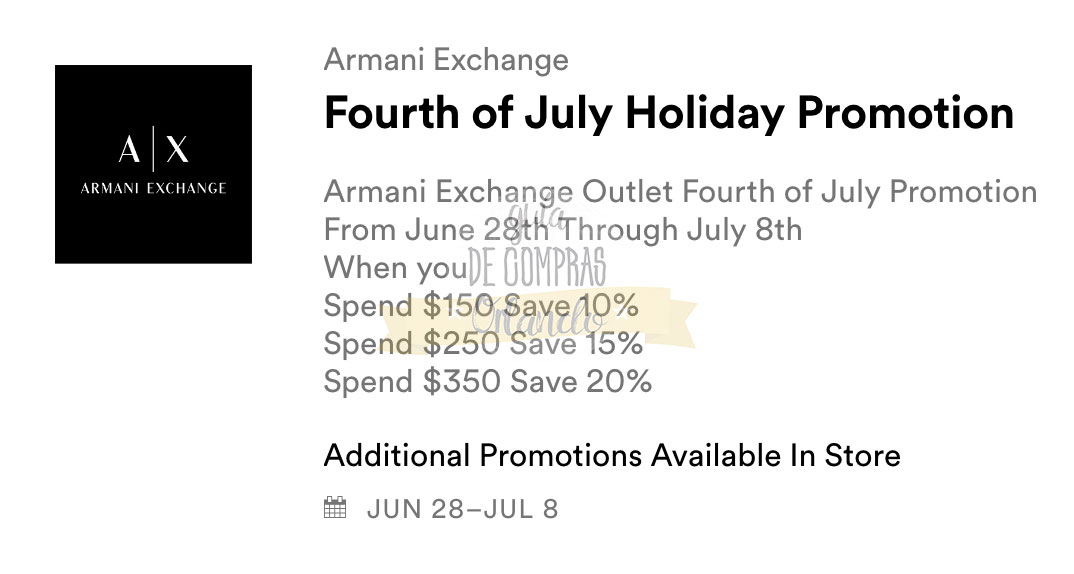Select the Armani Exchange Outlet description line

[680, 191]
